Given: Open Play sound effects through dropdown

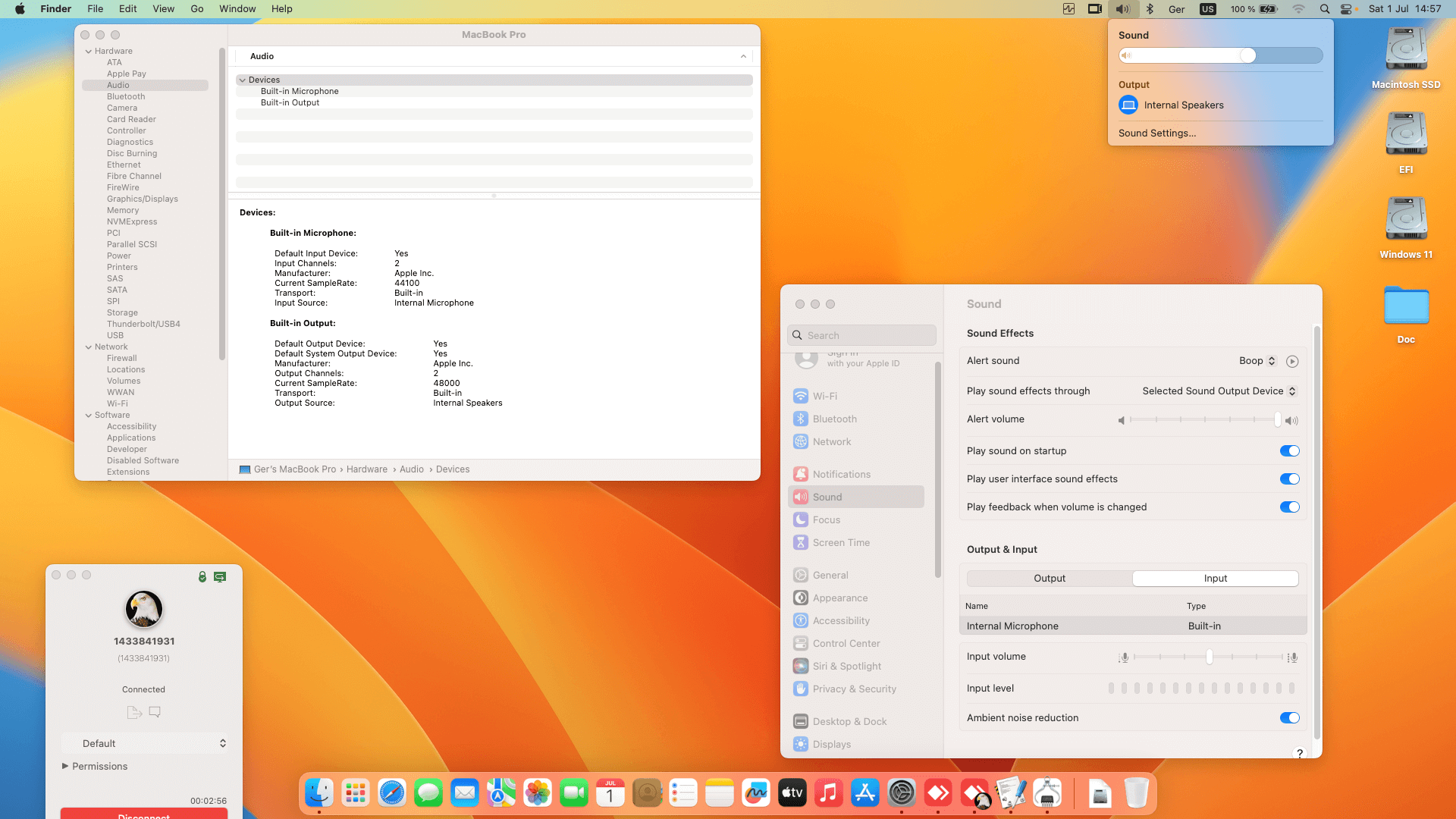Looking at the screenshot, I should click(1219, 391).
